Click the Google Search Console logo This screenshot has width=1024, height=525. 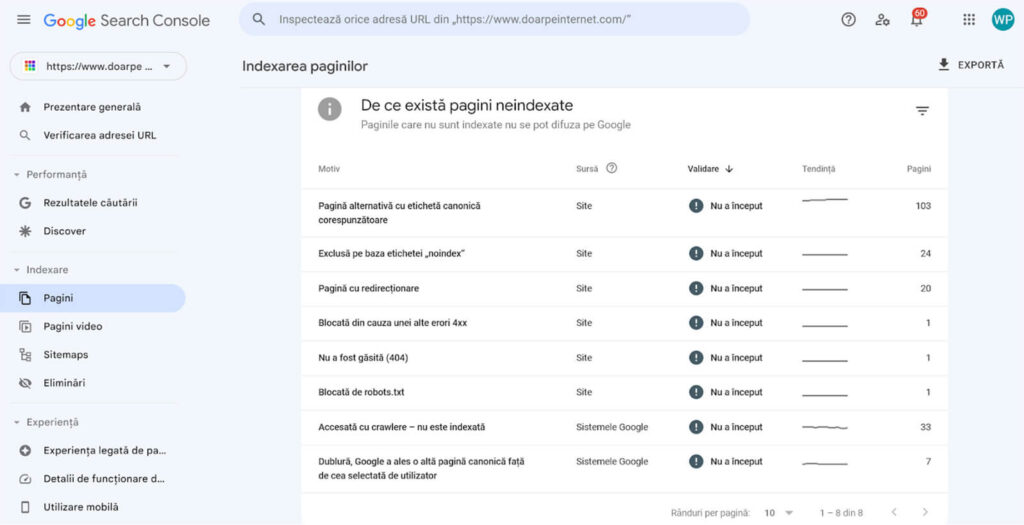coord(127,20)
